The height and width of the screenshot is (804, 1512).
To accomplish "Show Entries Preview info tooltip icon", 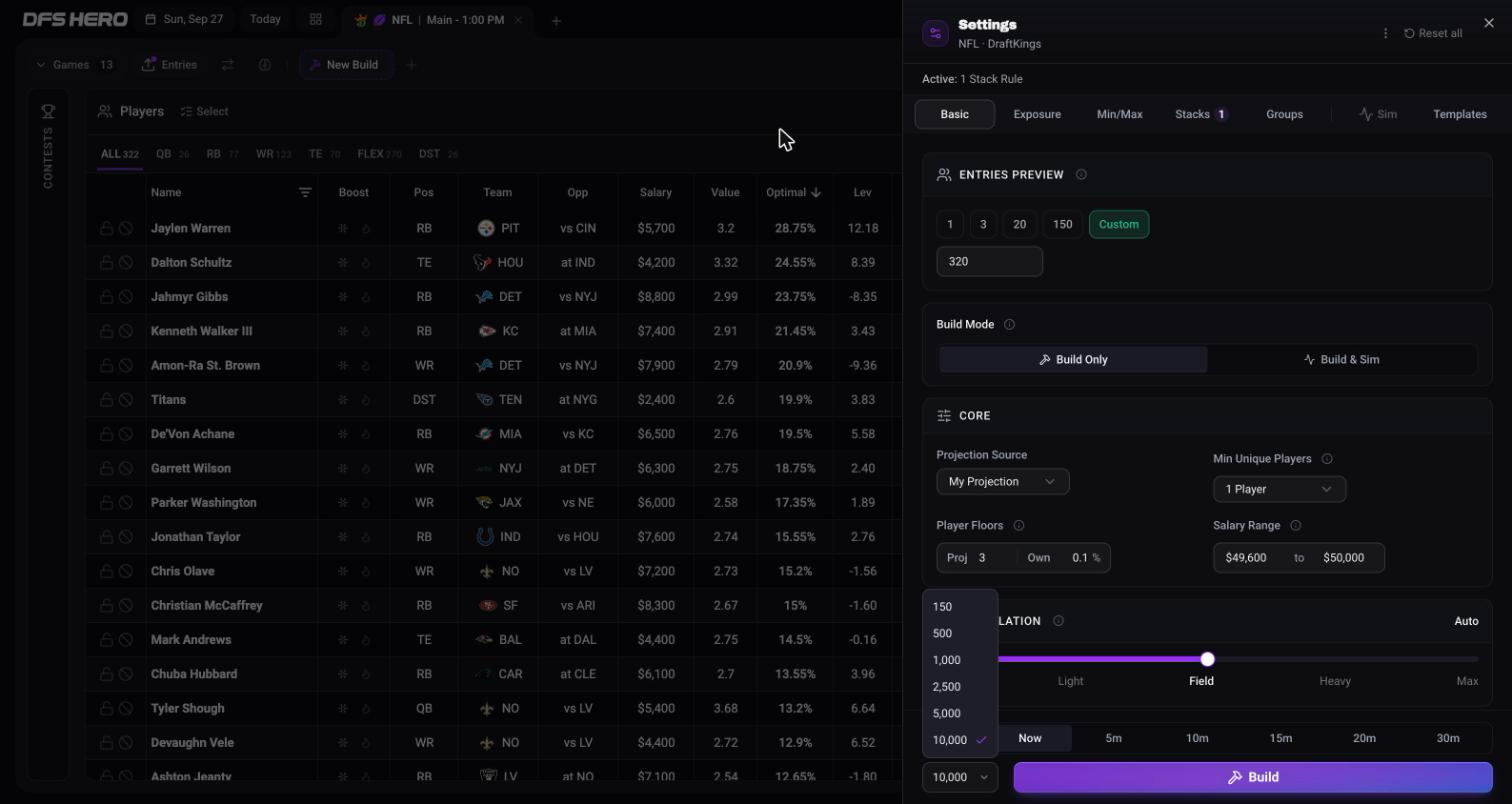I will coord(1081,174).
